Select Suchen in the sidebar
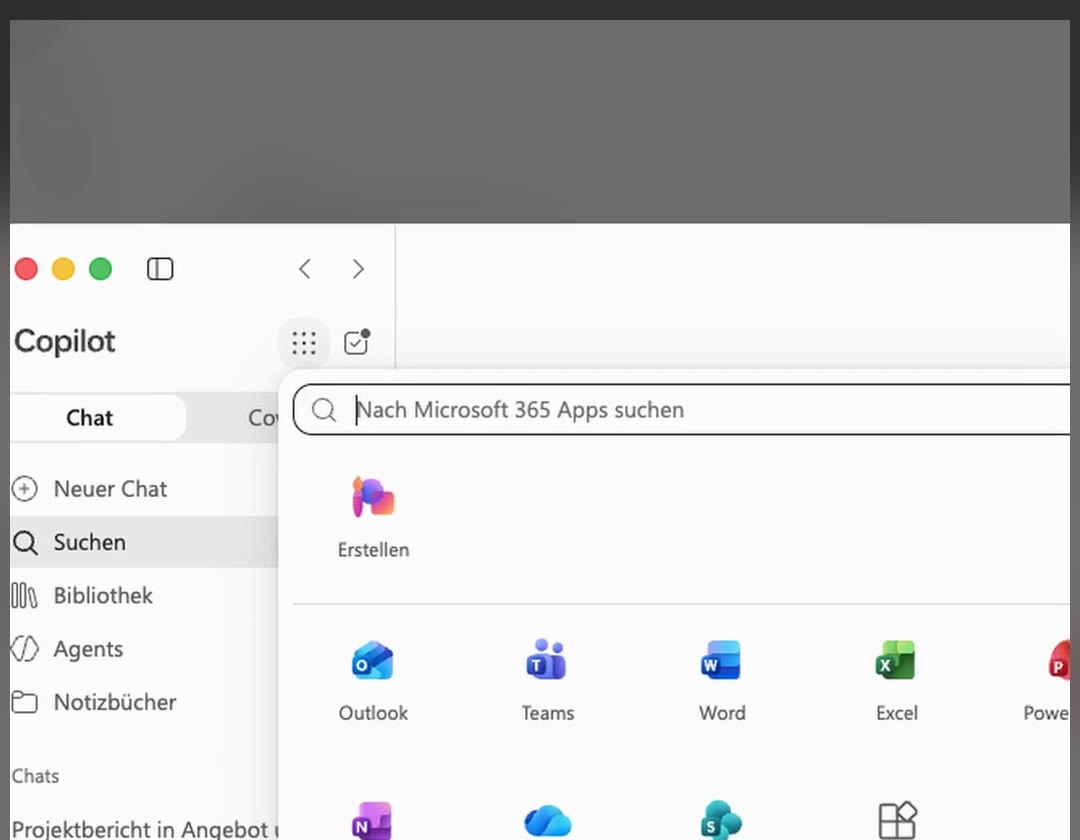 tap(143, 543)
